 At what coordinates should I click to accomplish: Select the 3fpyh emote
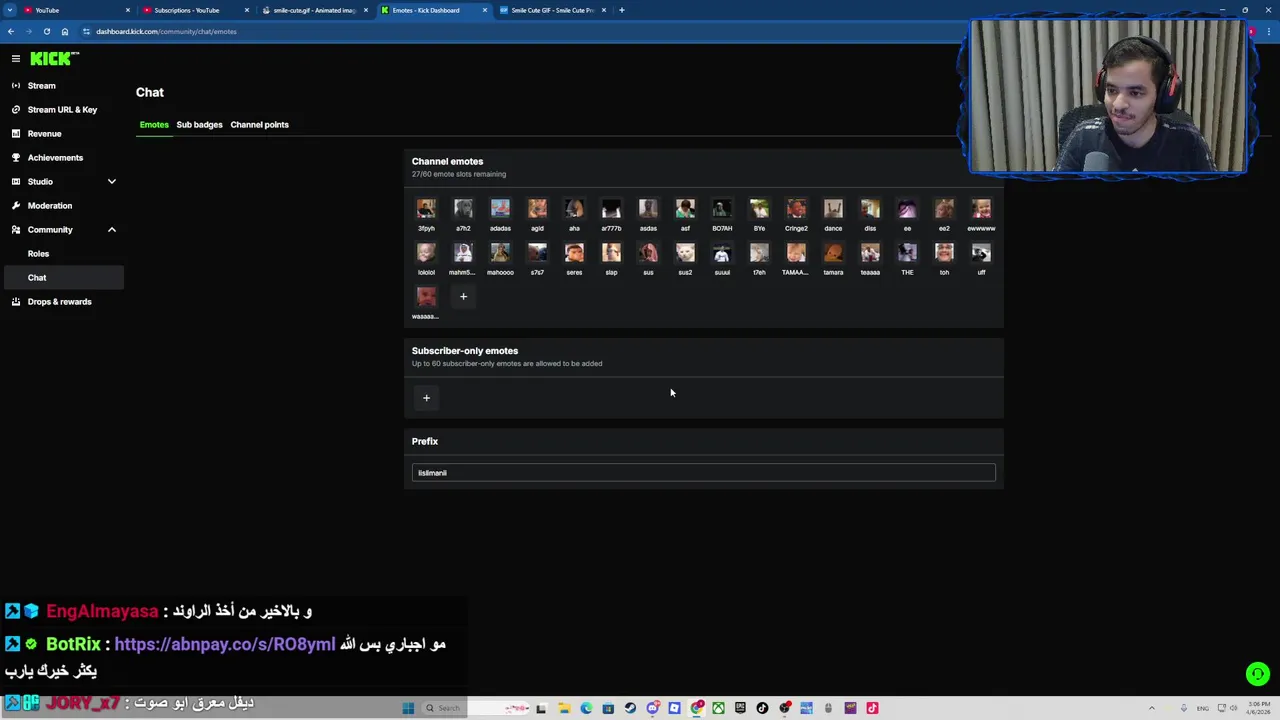coord(426,209)
